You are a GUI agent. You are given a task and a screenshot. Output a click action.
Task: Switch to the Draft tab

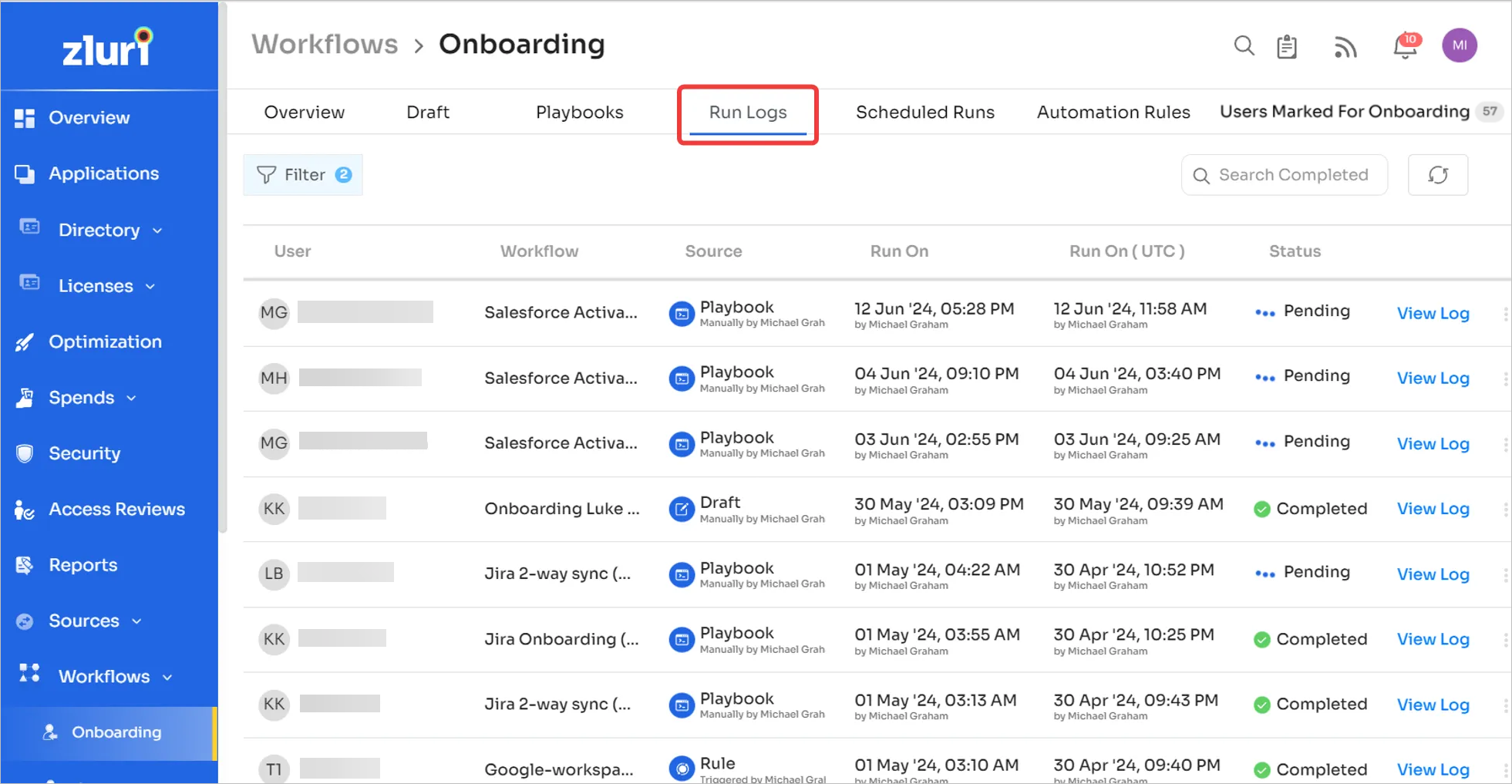tap(427, 113)
